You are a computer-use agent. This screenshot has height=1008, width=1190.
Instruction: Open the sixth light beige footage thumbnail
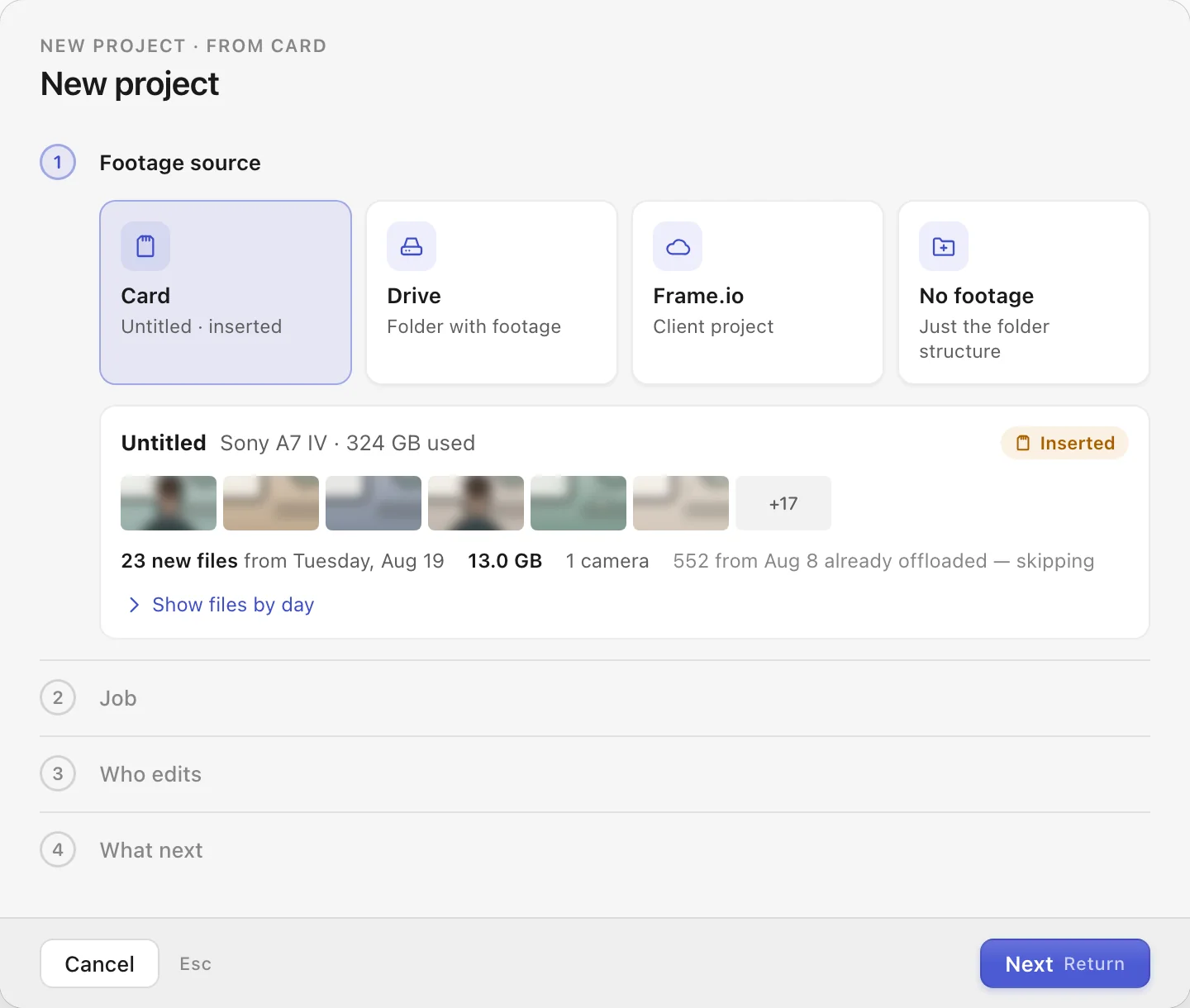681,503
